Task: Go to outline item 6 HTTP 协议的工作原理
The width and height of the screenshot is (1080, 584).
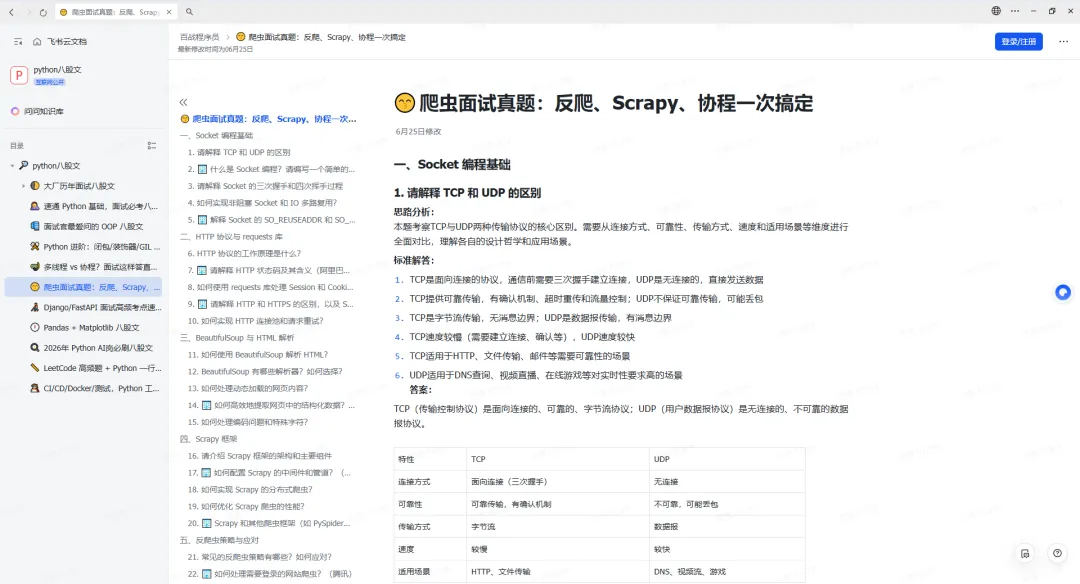Action: (x=245, y=253)
